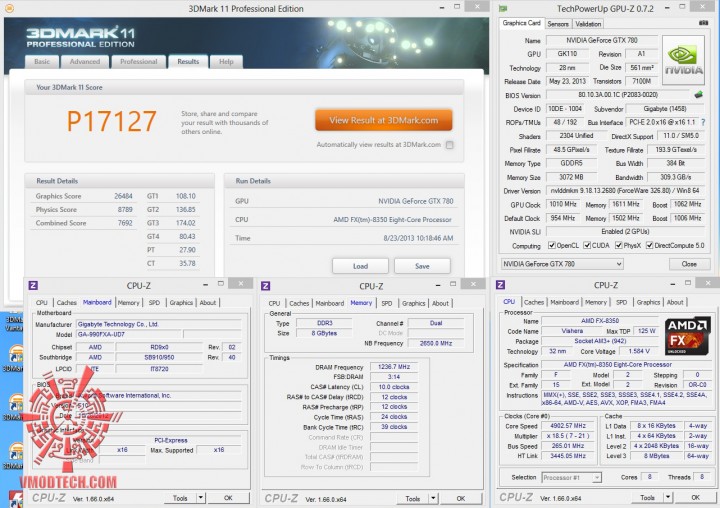Image resolution: width=720 pixels, height=508 pixels.
Task: Click the BIOS version save chip icon
Action: 698,95
